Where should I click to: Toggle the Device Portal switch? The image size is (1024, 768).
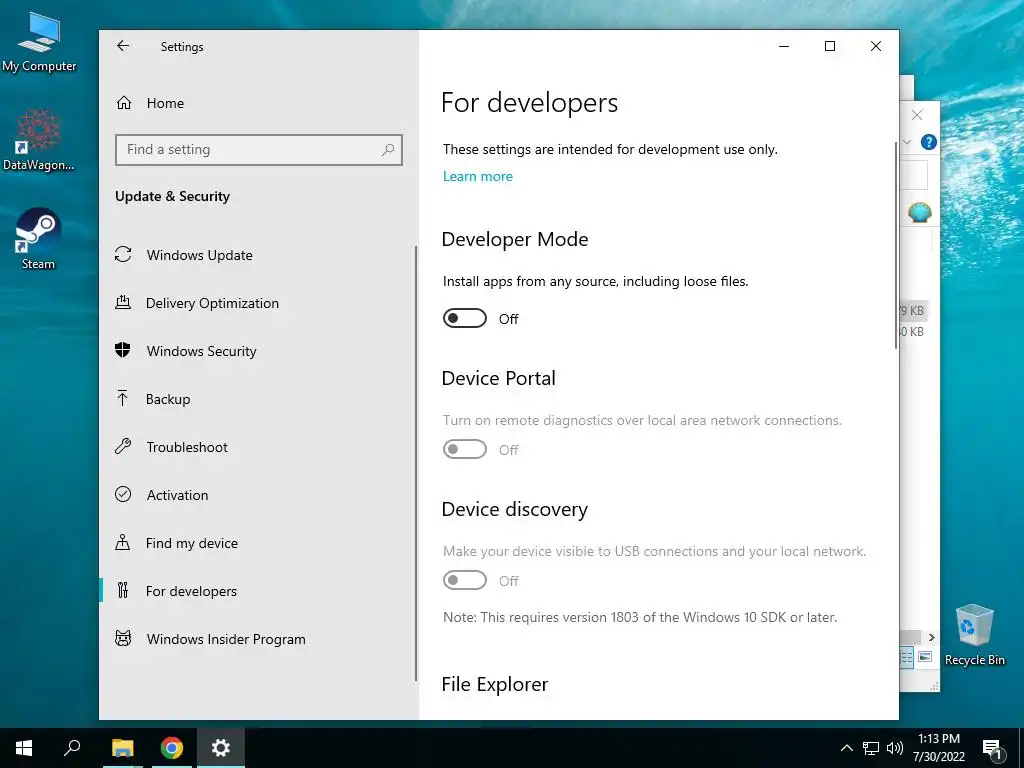coord(464,449)
